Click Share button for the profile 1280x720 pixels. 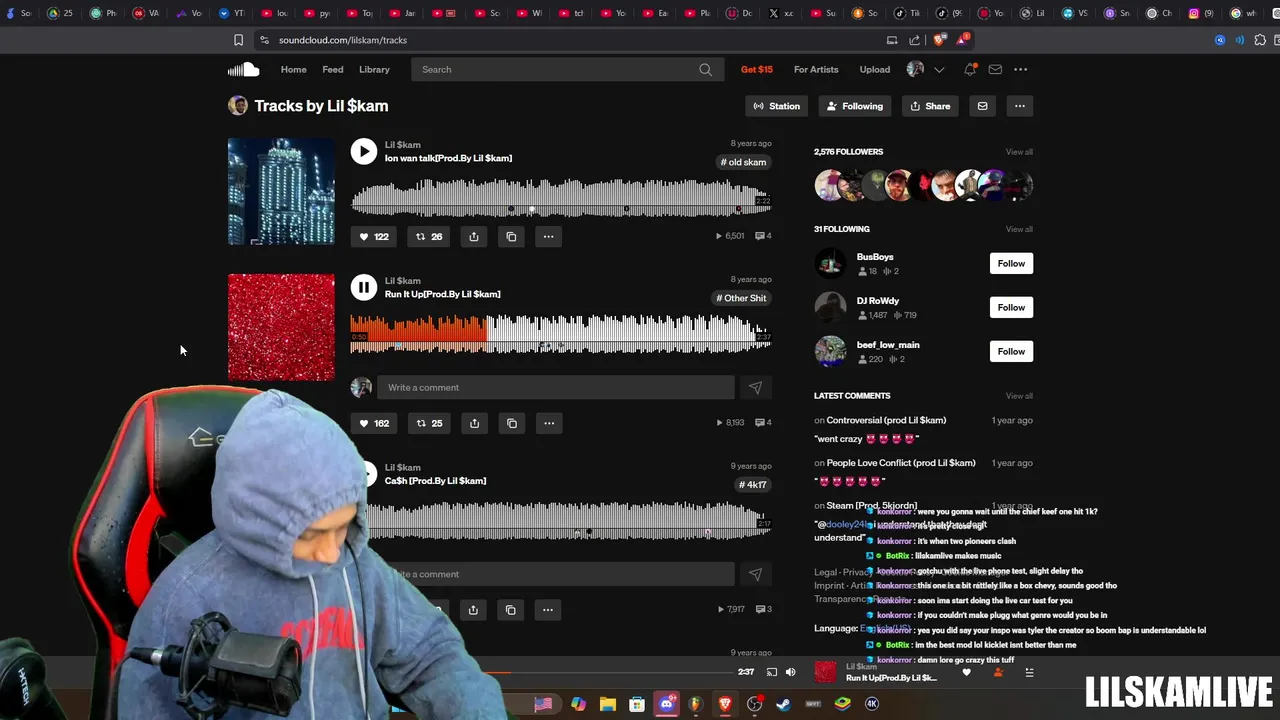tap(930, 106)
